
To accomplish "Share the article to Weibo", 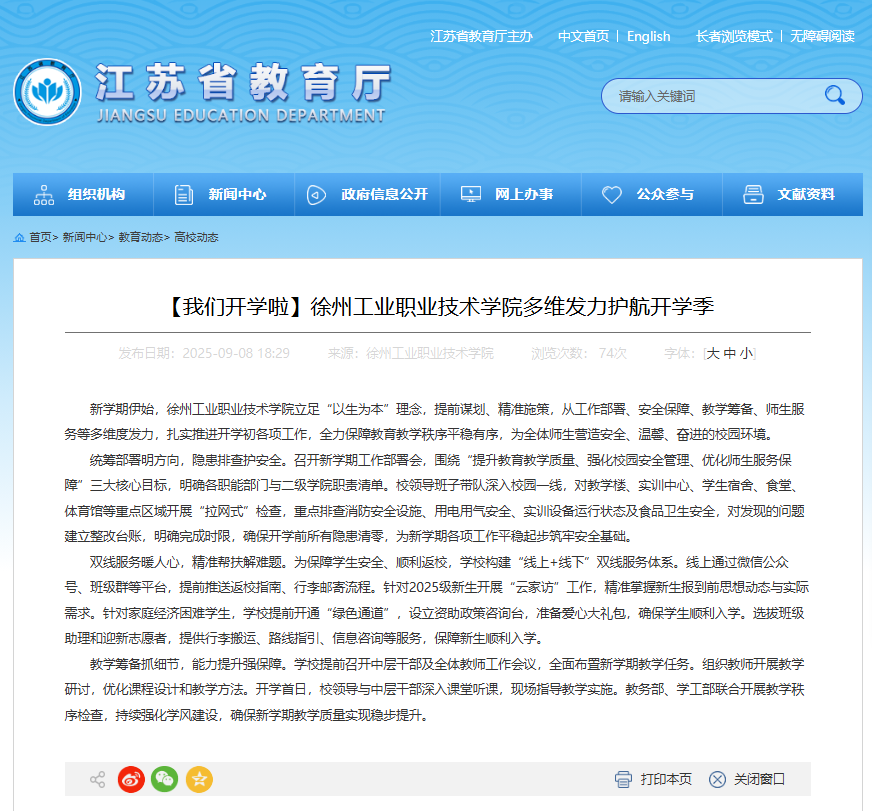I will click(x=131, y=779).
